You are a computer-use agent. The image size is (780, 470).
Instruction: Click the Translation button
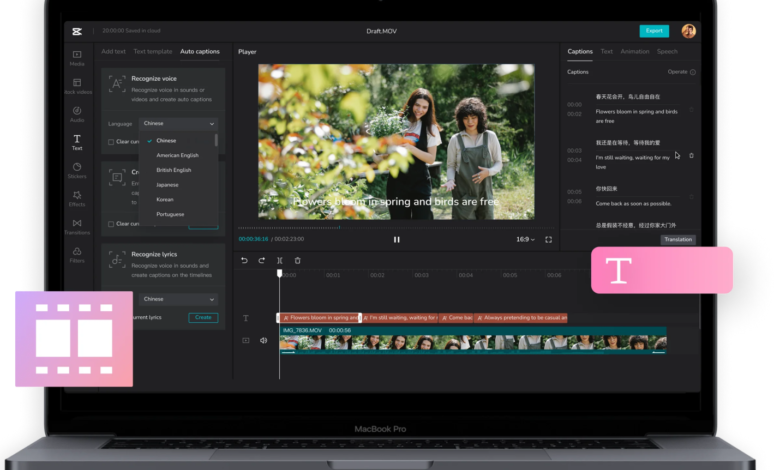(x=678, y=239)
